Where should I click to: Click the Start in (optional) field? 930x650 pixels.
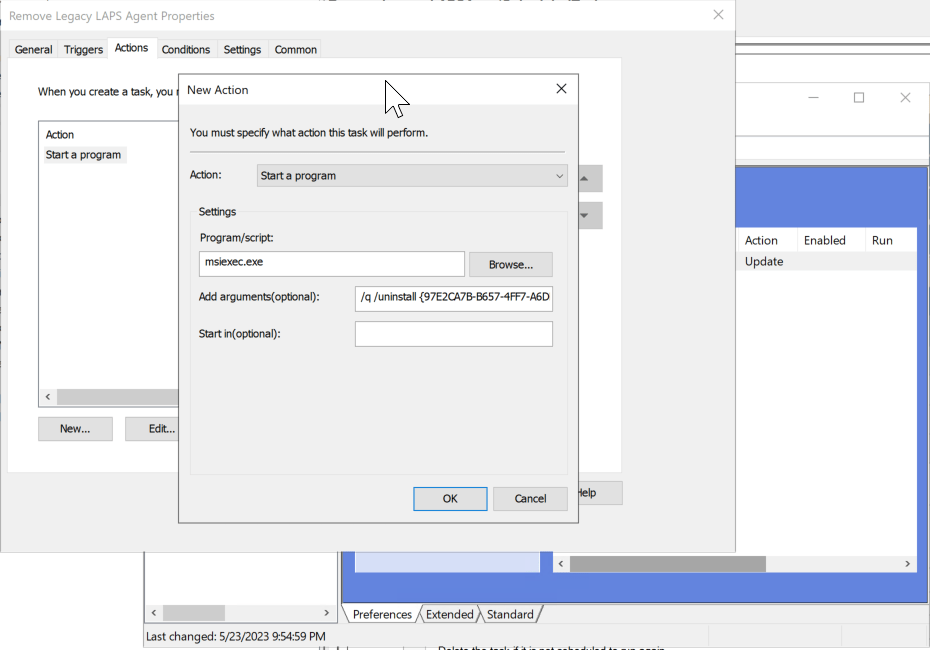point(453,334)
